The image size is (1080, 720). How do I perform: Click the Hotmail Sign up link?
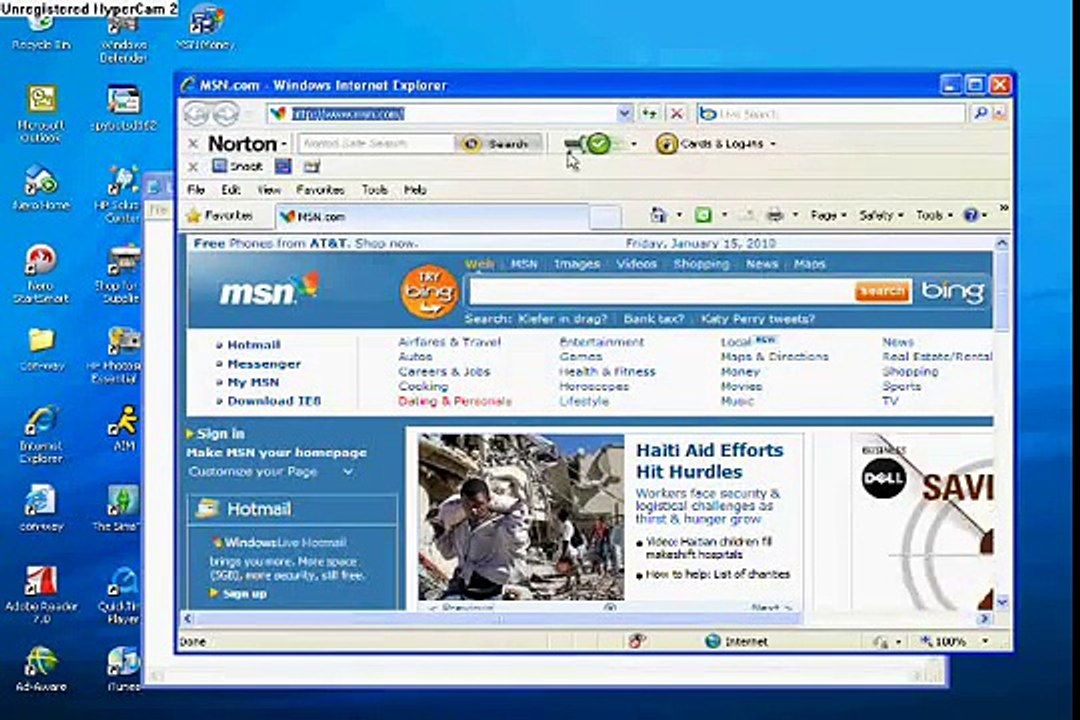[x=245, y=593]
